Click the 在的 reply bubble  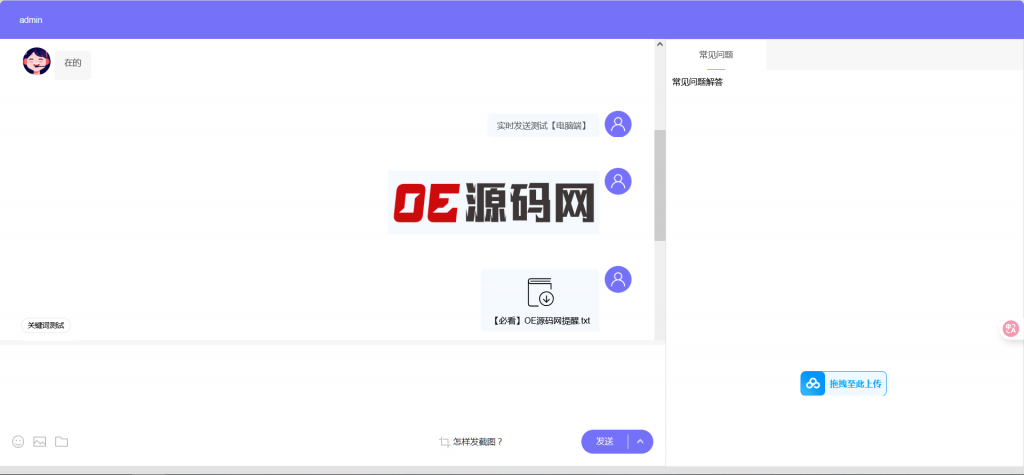coord(72,65)
